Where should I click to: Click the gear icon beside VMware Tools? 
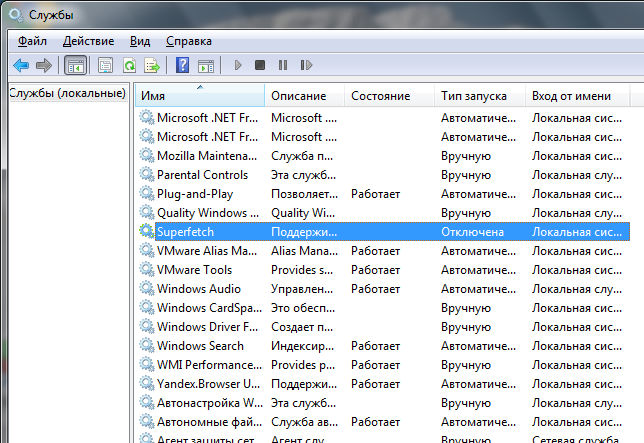pos(147,269)
